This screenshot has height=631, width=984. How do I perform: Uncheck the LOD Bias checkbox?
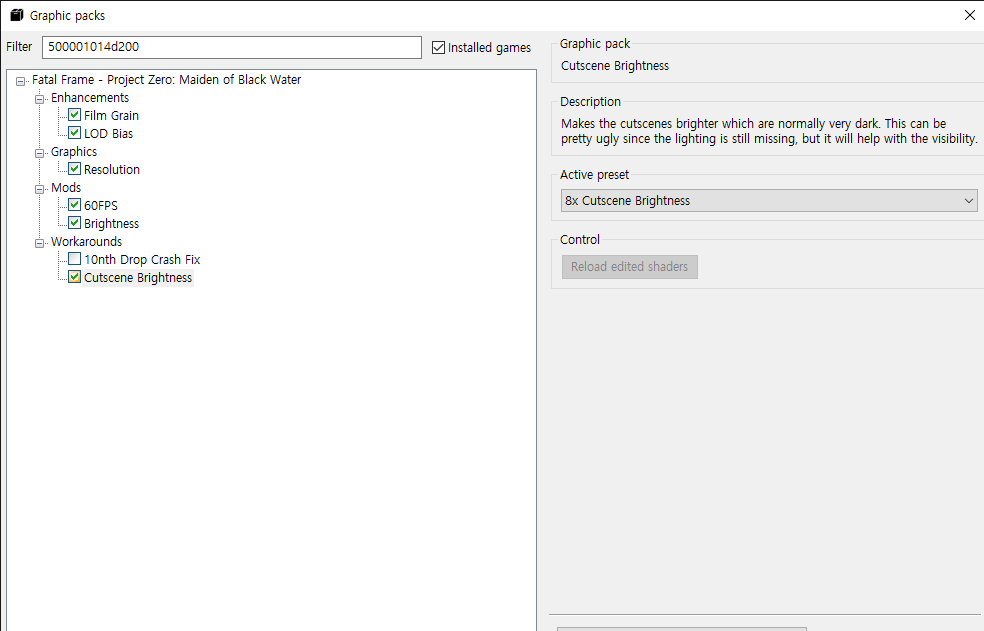[x=75, y=133]
